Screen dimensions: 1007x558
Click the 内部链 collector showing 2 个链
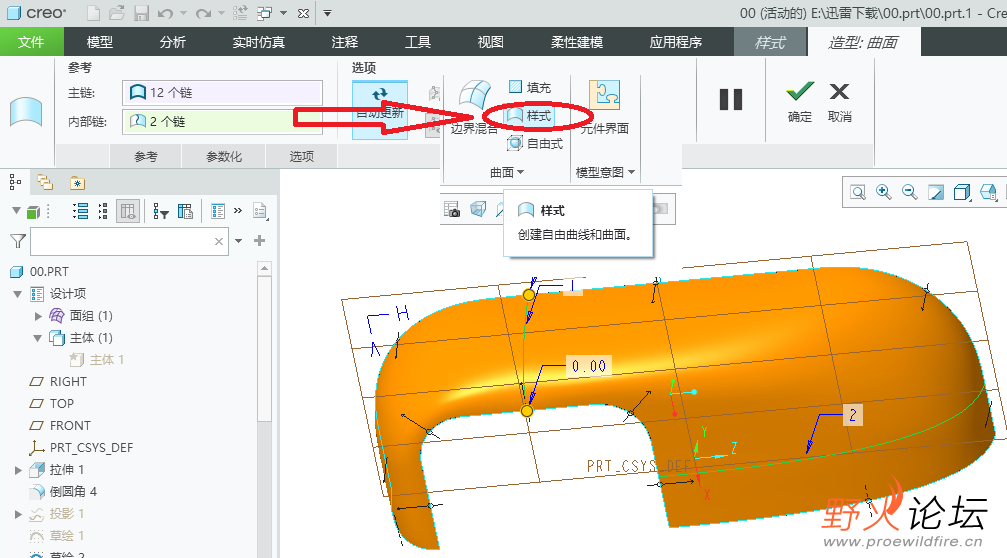222,121
